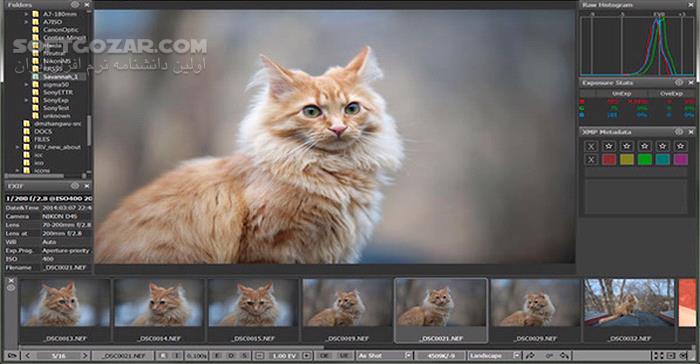The image size is (700, 364).
Task: Open folder with the bottom-bar folder icon
Action: pyautogui.click(x=12, y=356)
